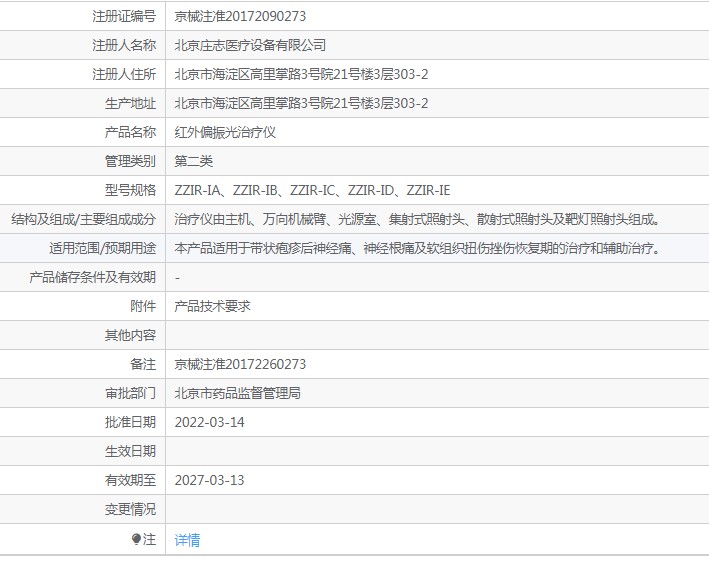Click the lightbulb icon beside 注
The image size is (709, 567).
136,539
